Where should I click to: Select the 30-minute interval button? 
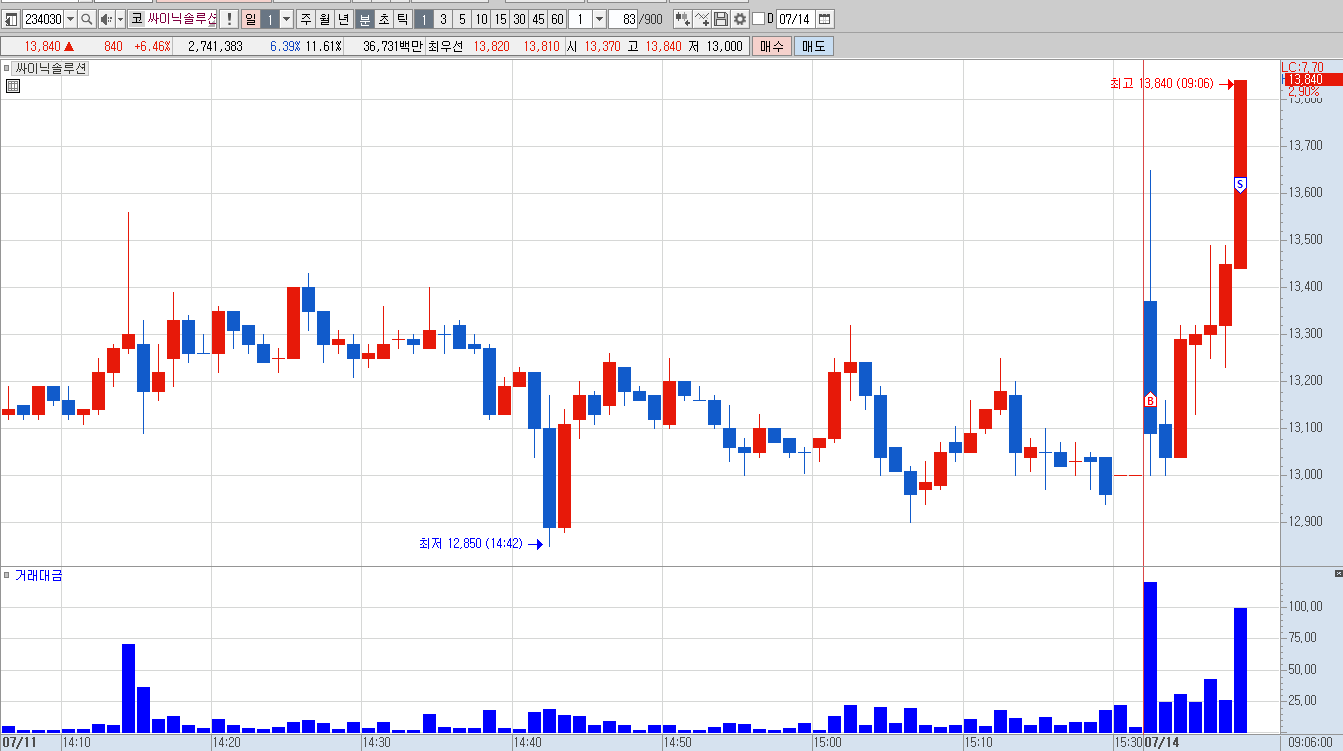click(x=519, y=19)
